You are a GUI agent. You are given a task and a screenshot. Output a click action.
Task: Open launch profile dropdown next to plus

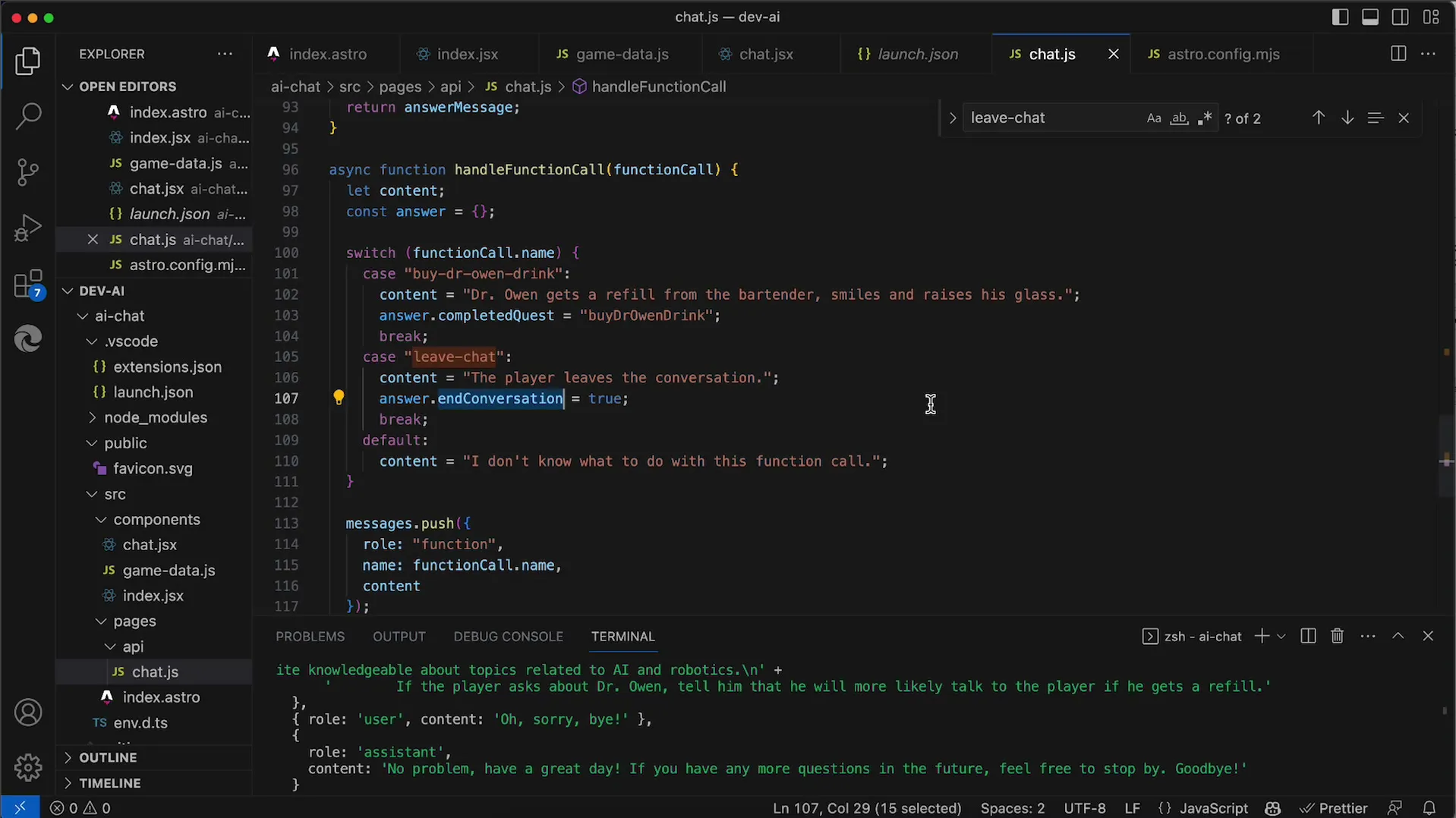tap(1281, 636)
